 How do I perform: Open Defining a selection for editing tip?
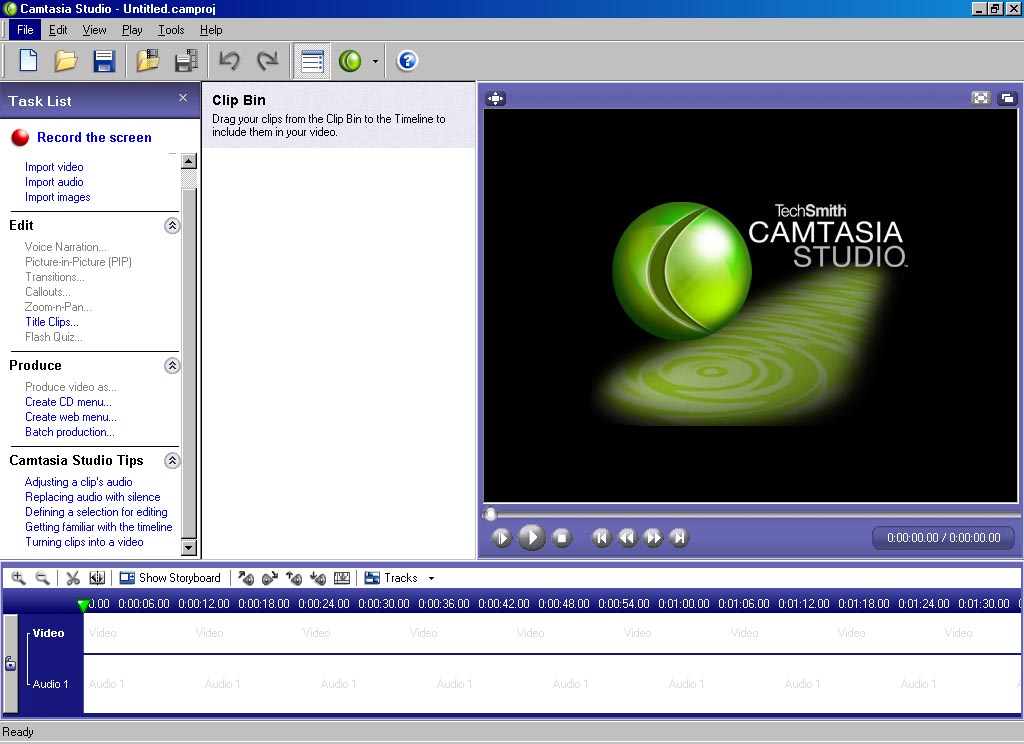[x=96, y=511]
